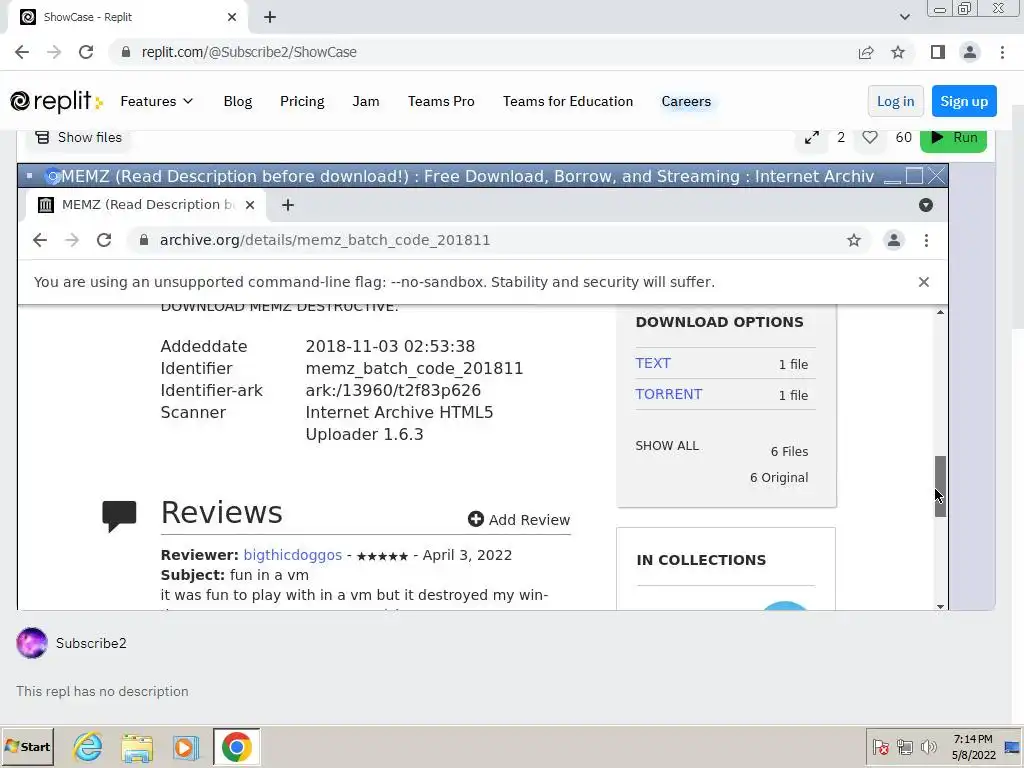Open a new tab in outer Chrome

point(270,17)
